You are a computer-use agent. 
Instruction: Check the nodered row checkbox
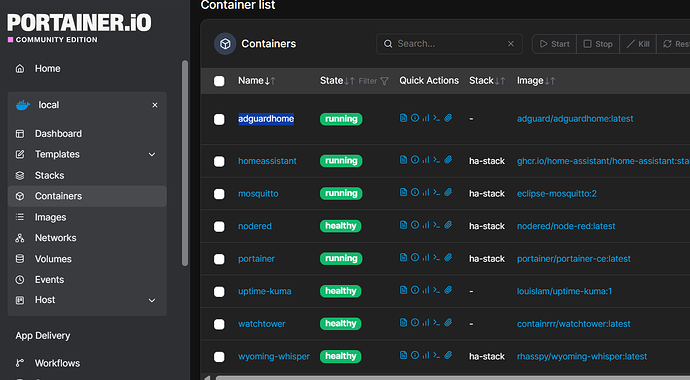click(219, 227)
